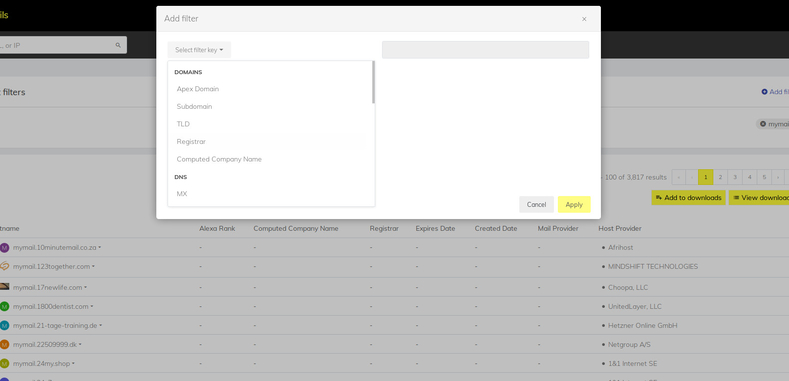Click favicon of mymail.22509999.dk
The width and height of the screenshot is (789, 381).
[5, 345]
